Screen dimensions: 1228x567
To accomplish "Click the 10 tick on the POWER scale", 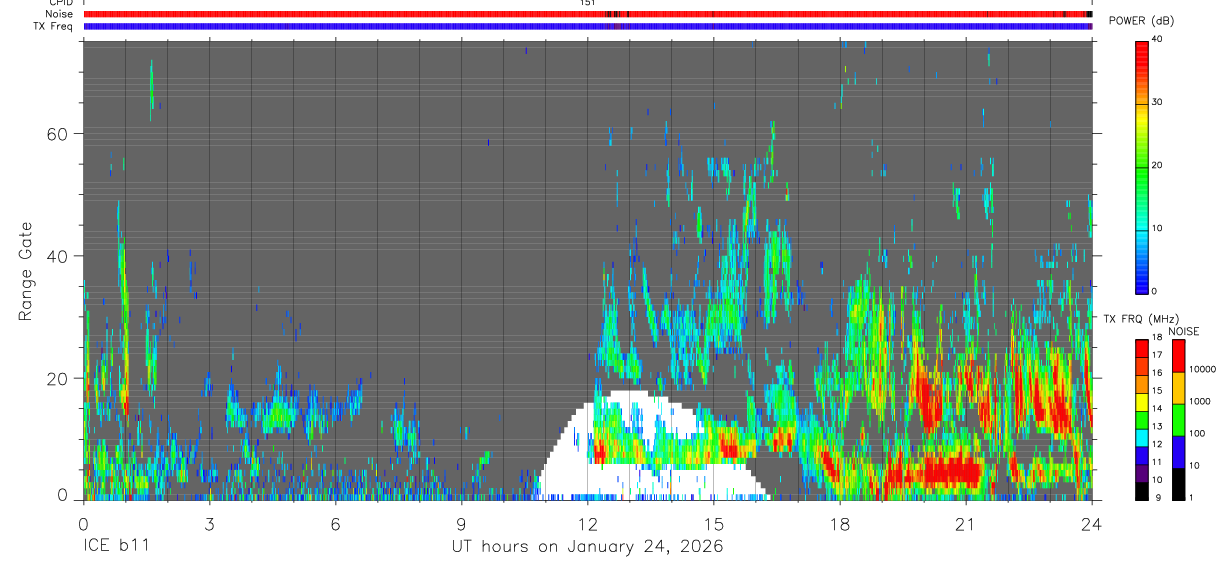I will 1157,228.
